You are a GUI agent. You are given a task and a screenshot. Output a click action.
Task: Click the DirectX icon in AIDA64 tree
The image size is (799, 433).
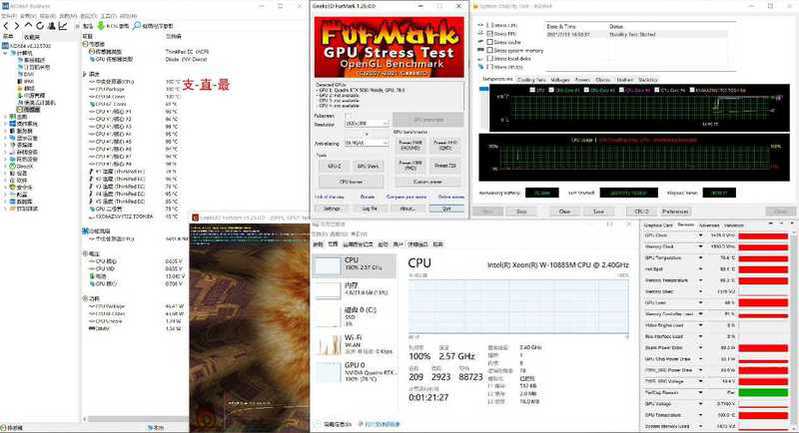(x=13, y=166)
